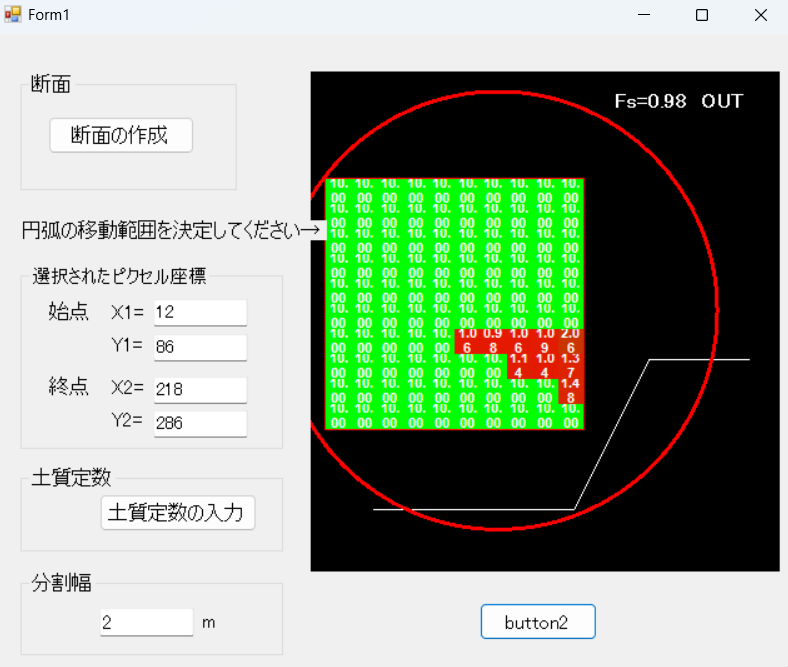Select the red grid cell showing 0.98

pyautogui.click(x=493, y=341)
